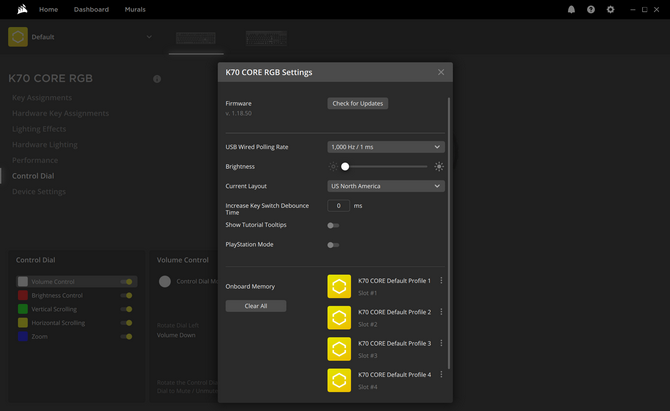Click the K70 CORE RGB info icon
The width and height of the screenshot is (670, 411).
coord(157,79)
